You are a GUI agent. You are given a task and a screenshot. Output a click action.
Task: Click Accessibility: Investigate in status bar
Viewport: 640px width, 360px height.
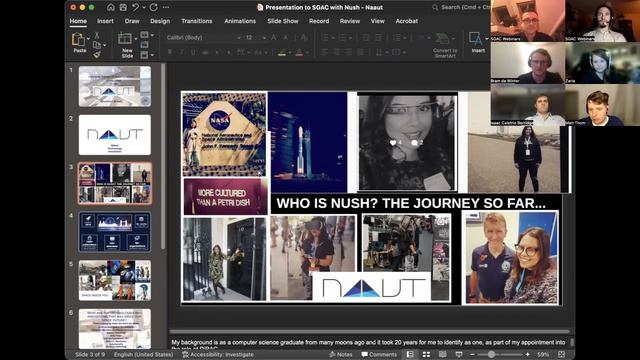[218, 354]
